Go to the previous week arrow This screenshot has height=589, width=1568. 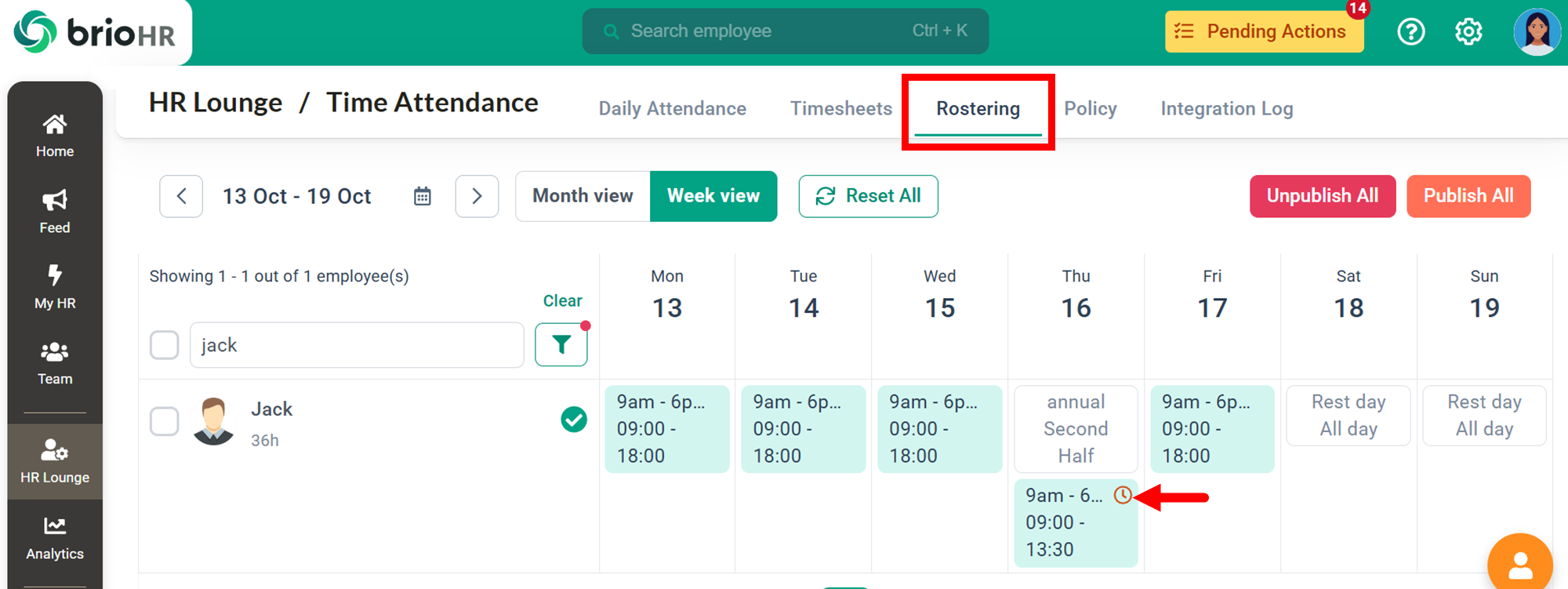pos(181,196)
